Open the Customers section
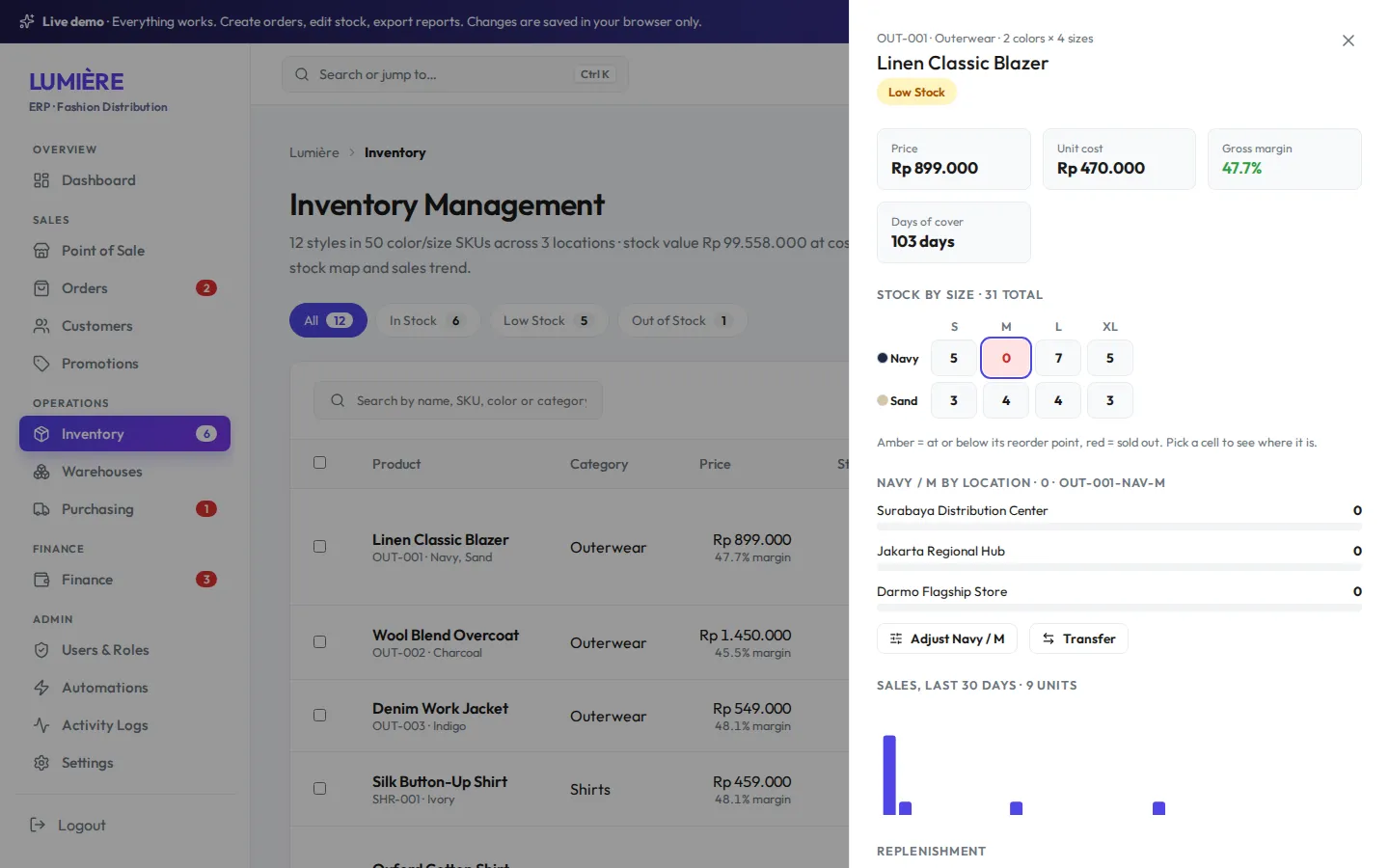The height and width of the screenshot is (868, 1389). (124, 326)
